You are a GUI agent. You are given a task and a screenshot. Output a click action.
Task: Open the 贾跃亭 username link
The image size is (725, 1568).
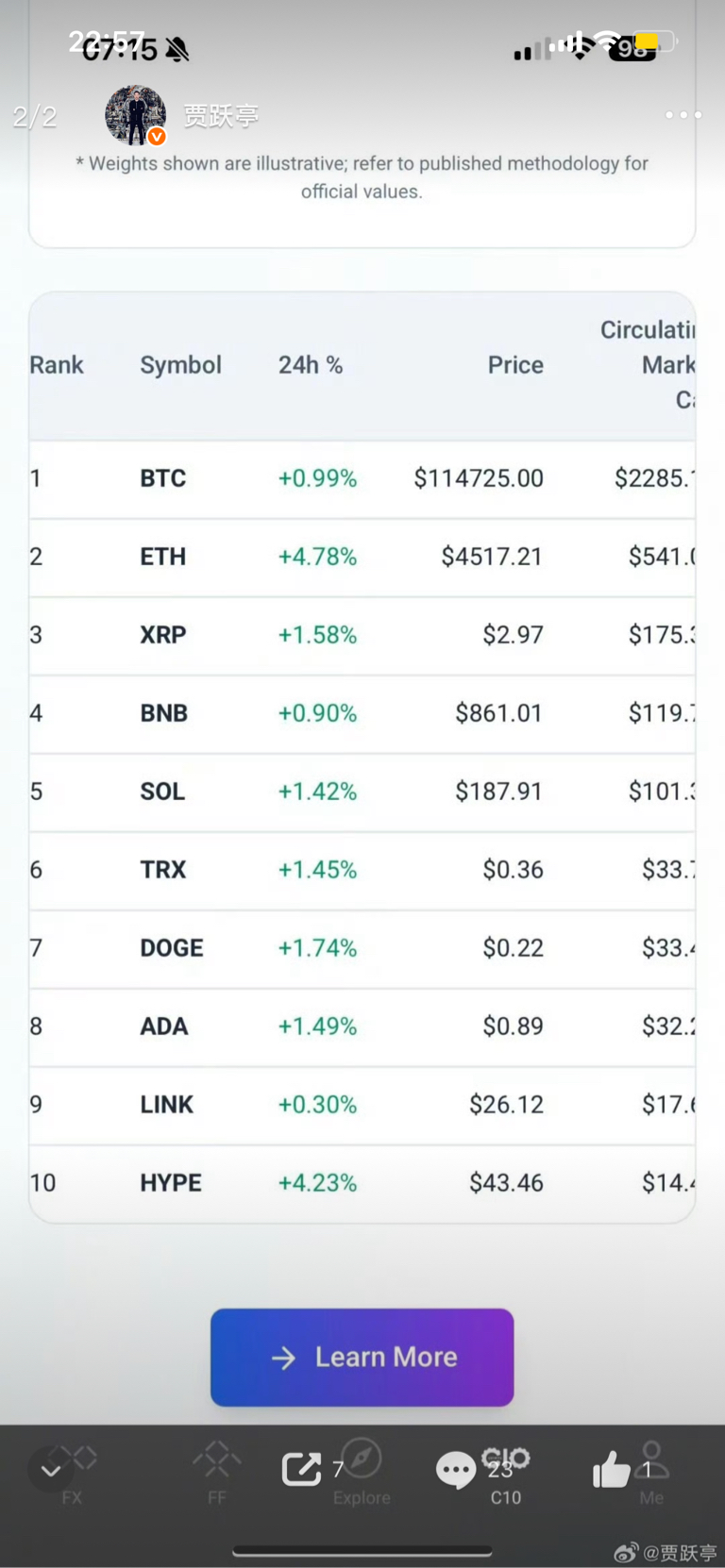(220, 115)
